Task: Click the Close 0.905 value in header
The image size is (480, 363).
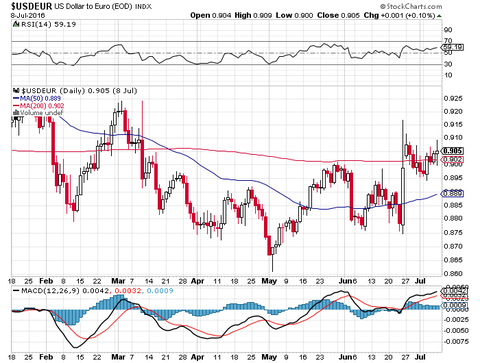Action: 338,15
